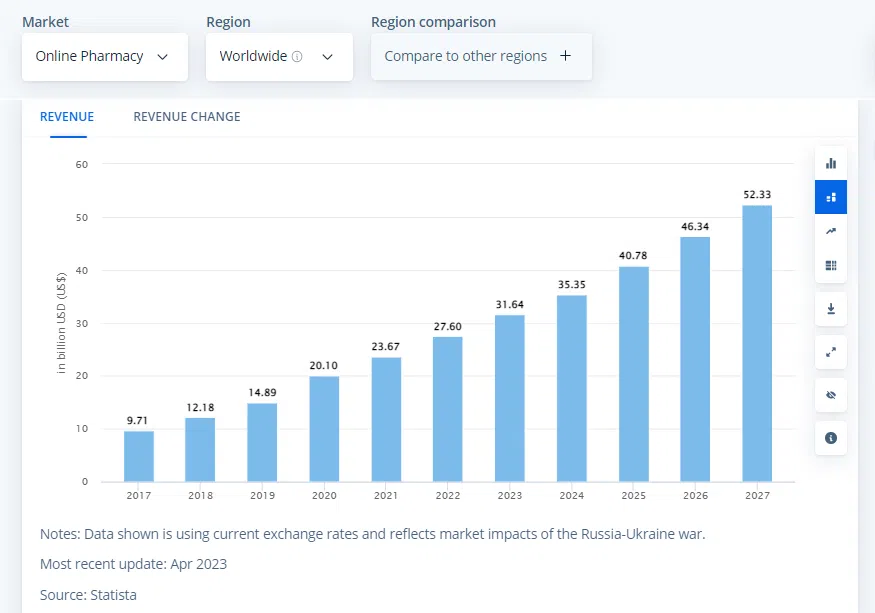
Task: Download the chart via download icon
Action: [830, 309]
